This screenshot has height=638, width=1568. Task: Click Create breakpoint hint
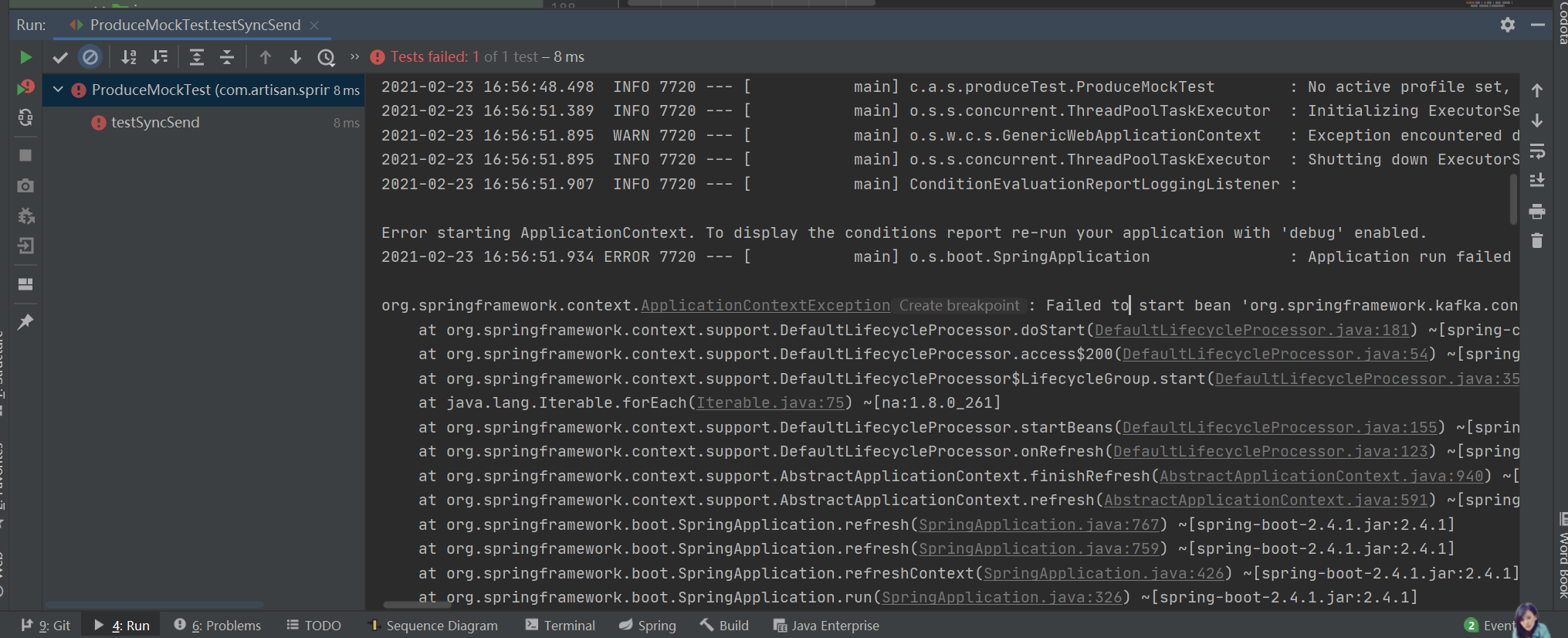coord(959,305)
